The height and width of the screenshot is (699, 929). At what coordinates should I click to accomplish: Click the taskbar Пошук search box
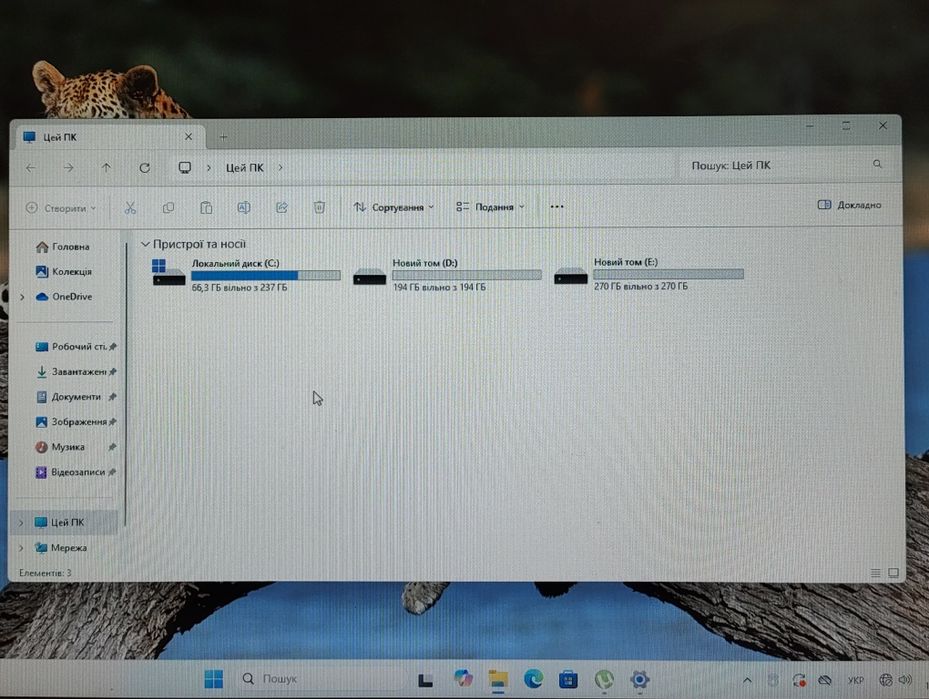(321, 679)
